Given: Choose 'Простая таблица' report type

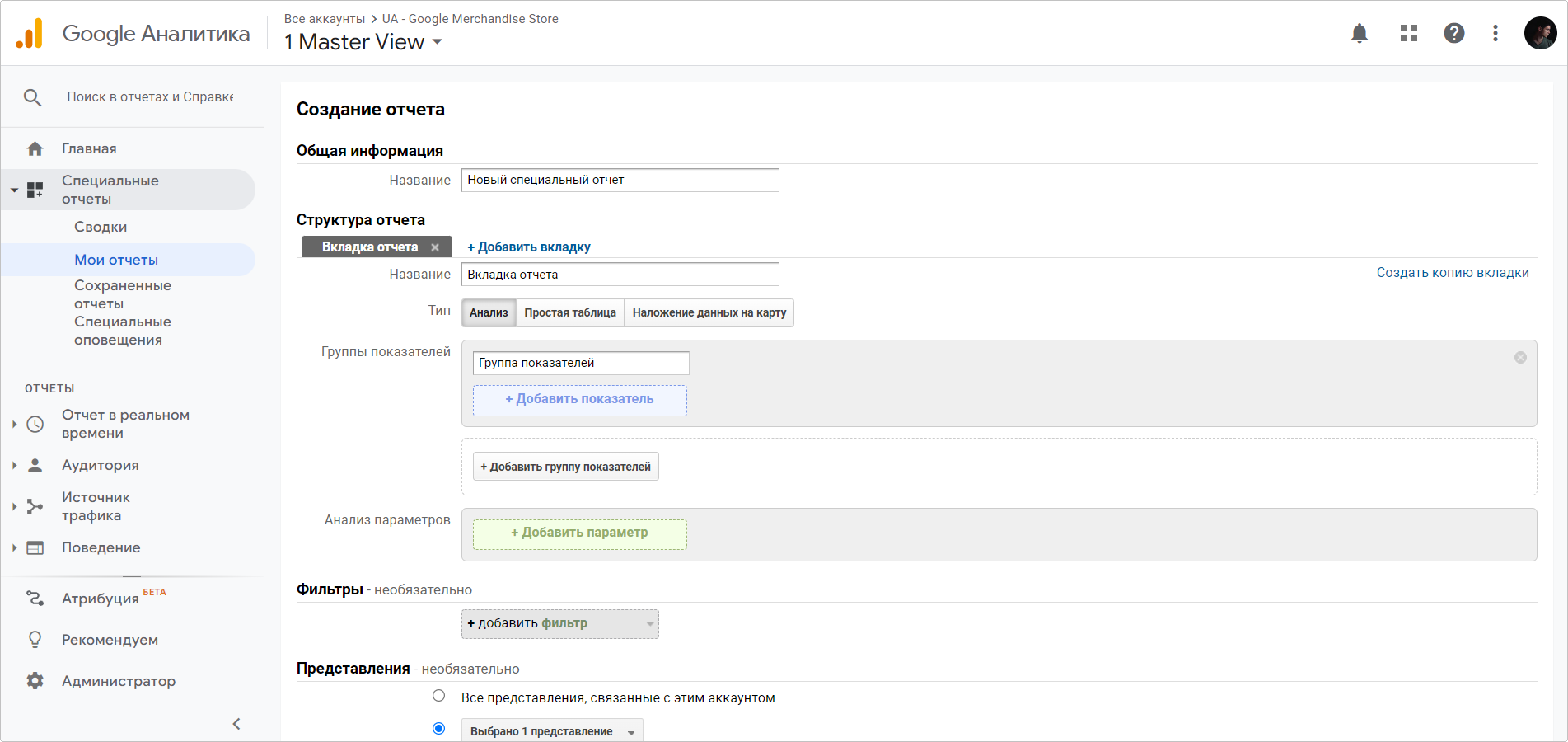Looking at the screenshot, I should (570, 312).
